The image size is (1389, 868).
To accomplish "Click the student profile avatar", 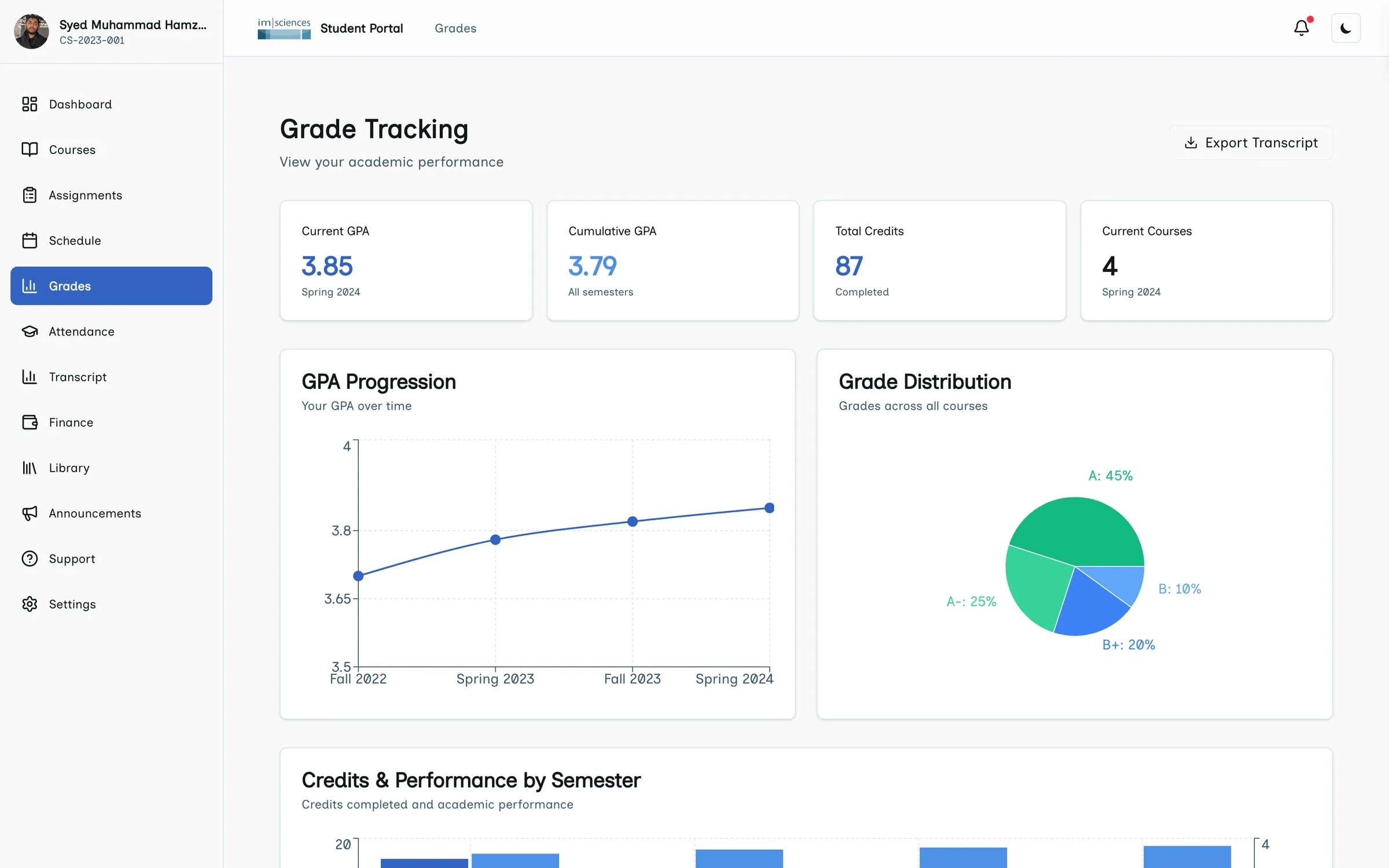I will pos(31,31).
